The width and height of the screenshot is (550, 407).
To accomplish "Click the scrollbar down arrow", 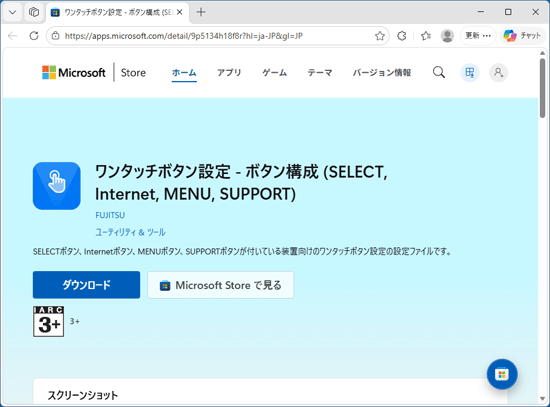I will click(542, 399).
